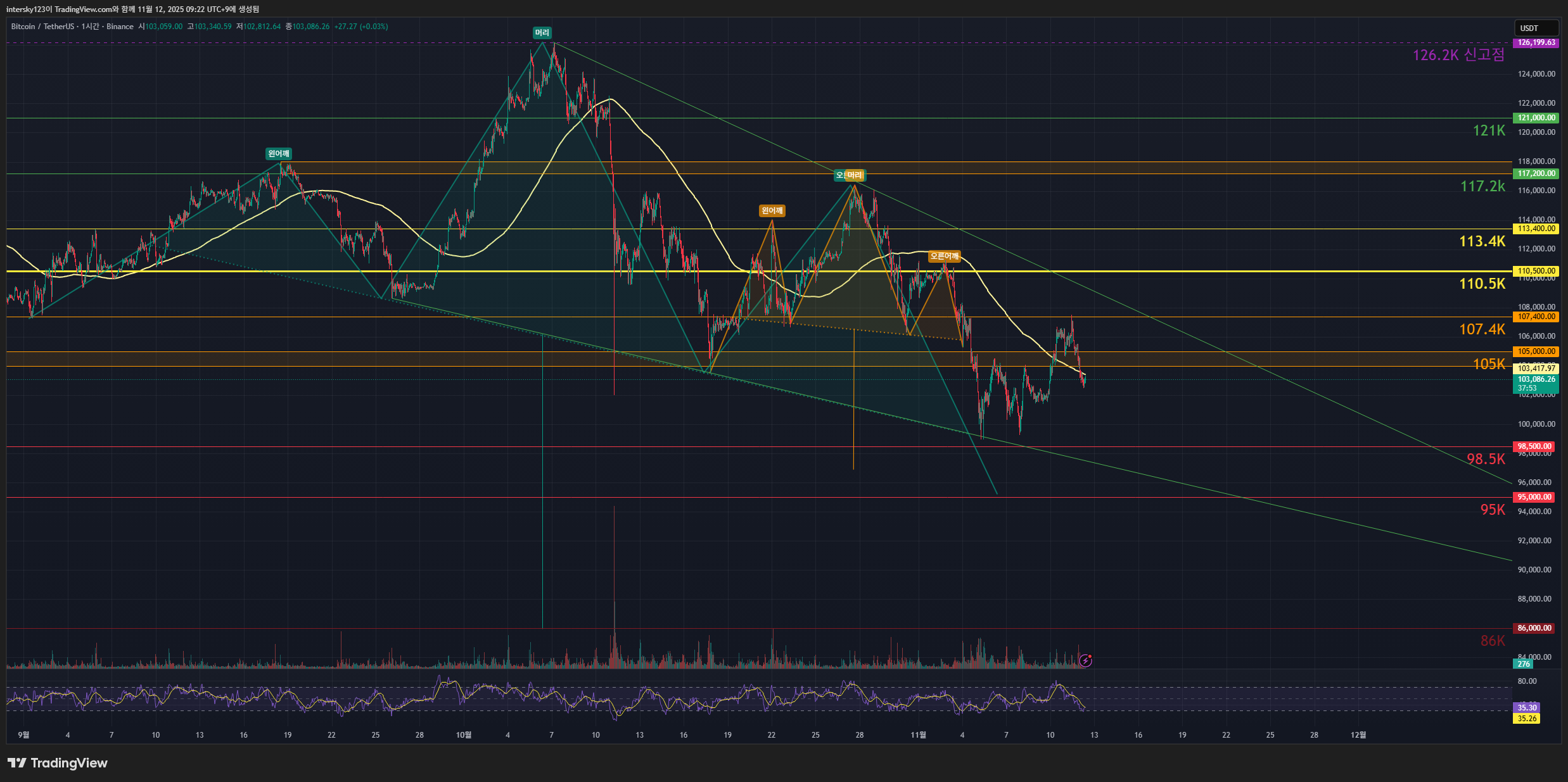Click the current price tag 103,086.26

(x=1536, y=379)
